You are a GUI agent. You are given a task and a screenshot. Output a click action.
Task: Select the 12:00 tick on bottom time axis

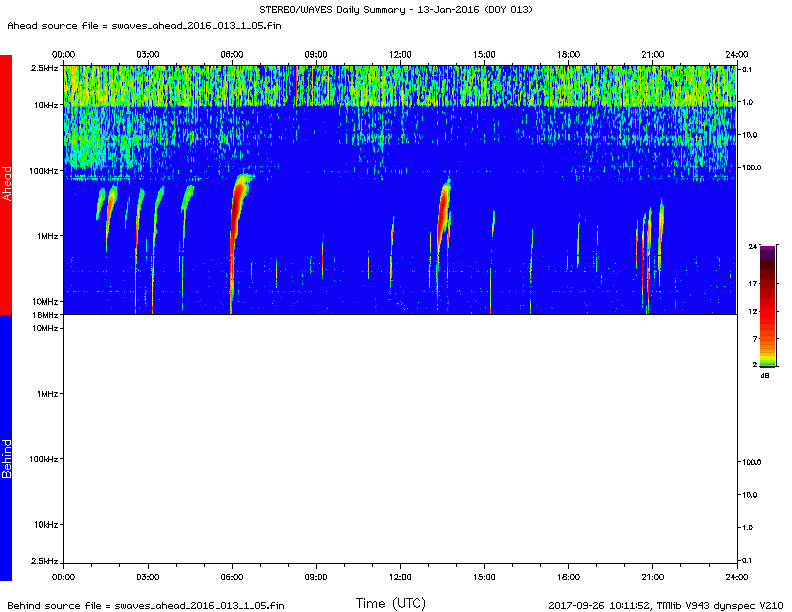point(400,577)
